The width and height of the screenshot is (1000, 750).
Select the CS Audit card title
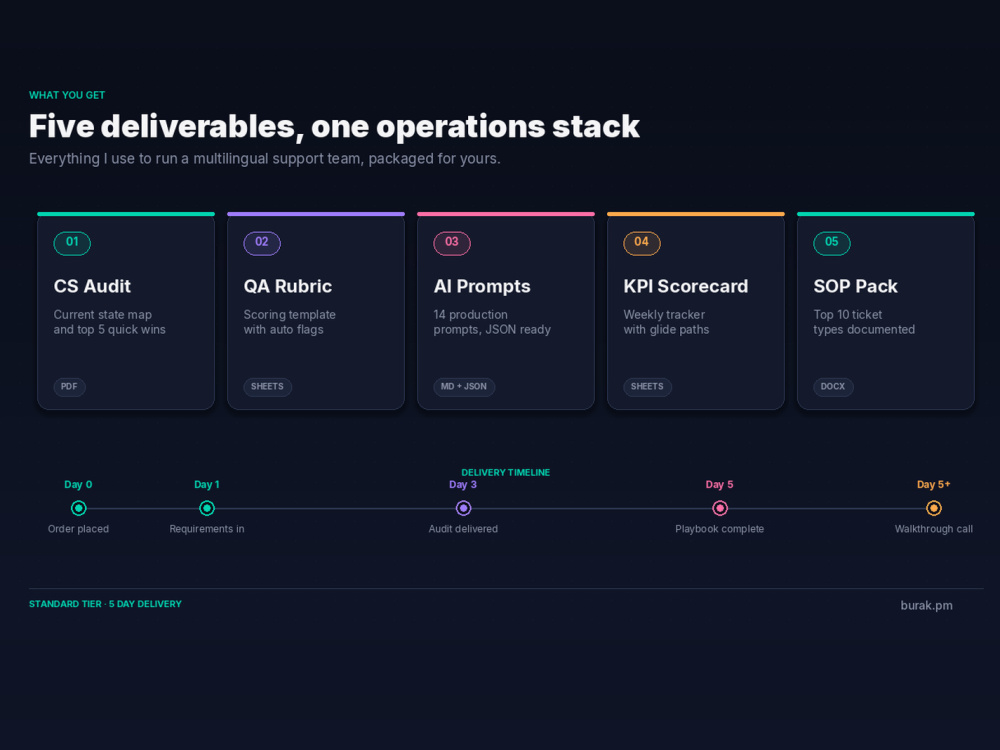(x=92, y=286)
